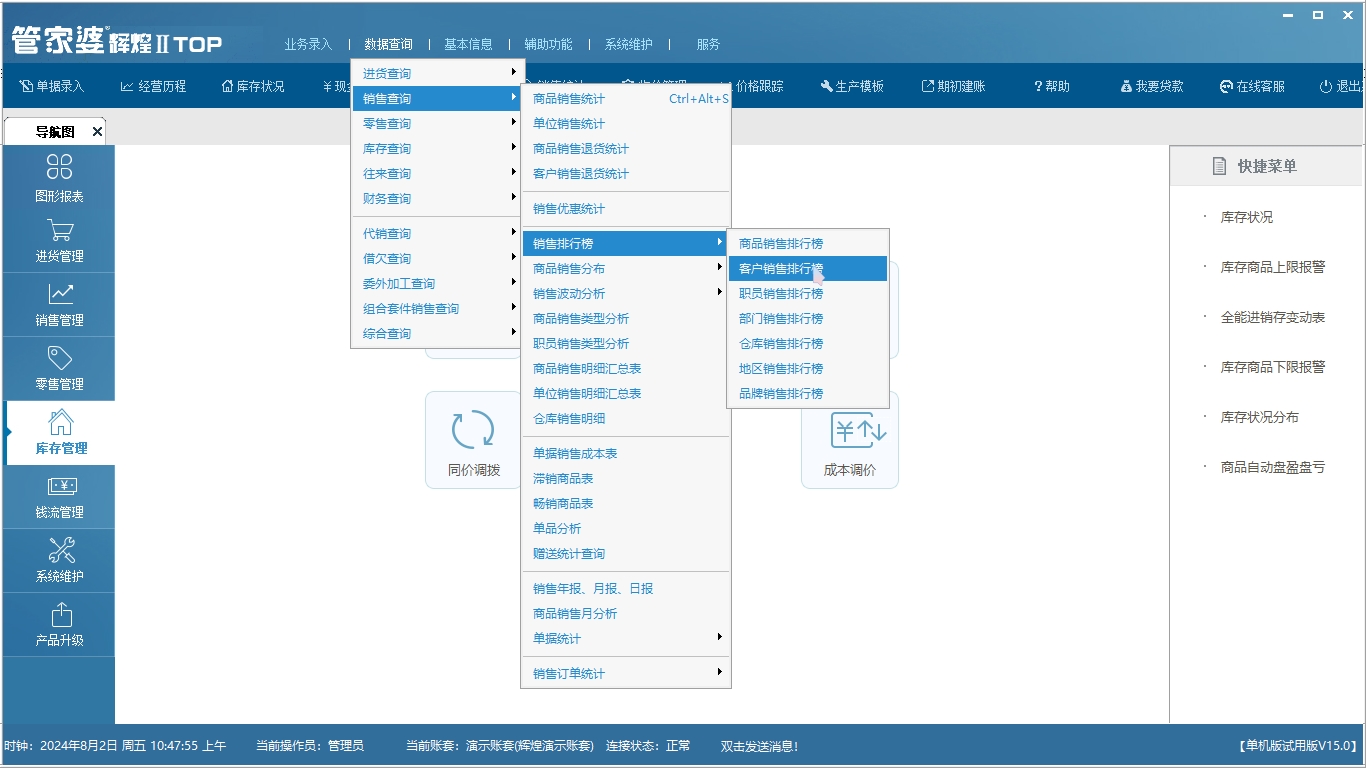
Task: Choose 单位销售统计 menu item
Action: coord(626,124)
